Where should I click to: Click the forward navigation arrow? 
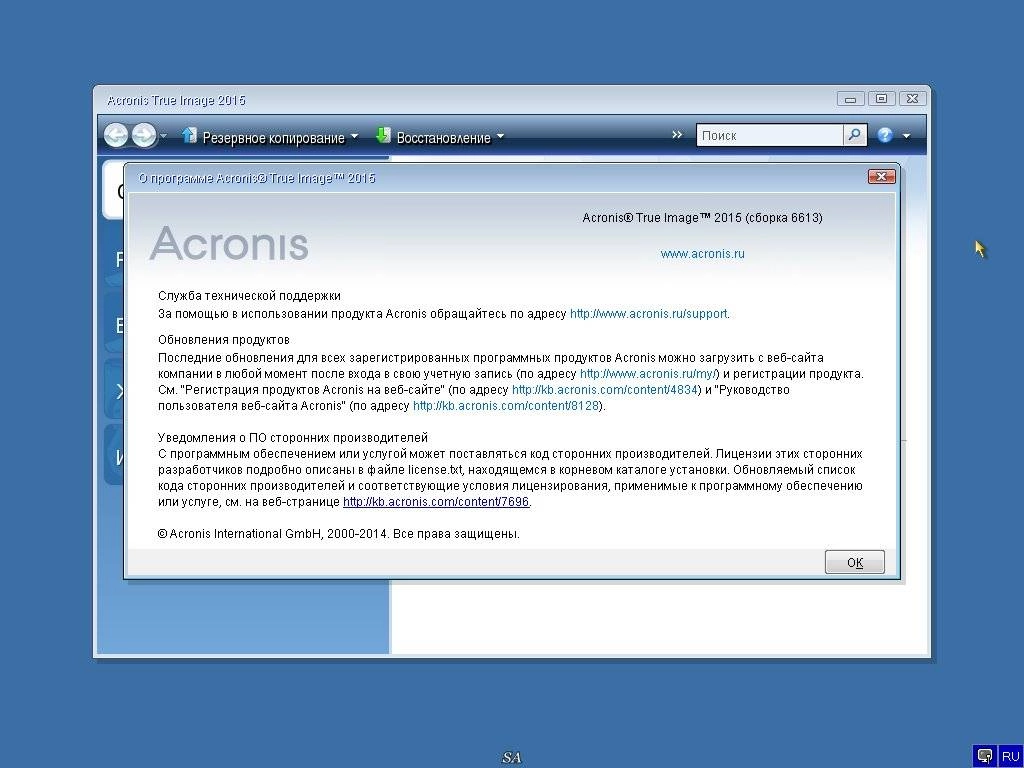point(144,136)
